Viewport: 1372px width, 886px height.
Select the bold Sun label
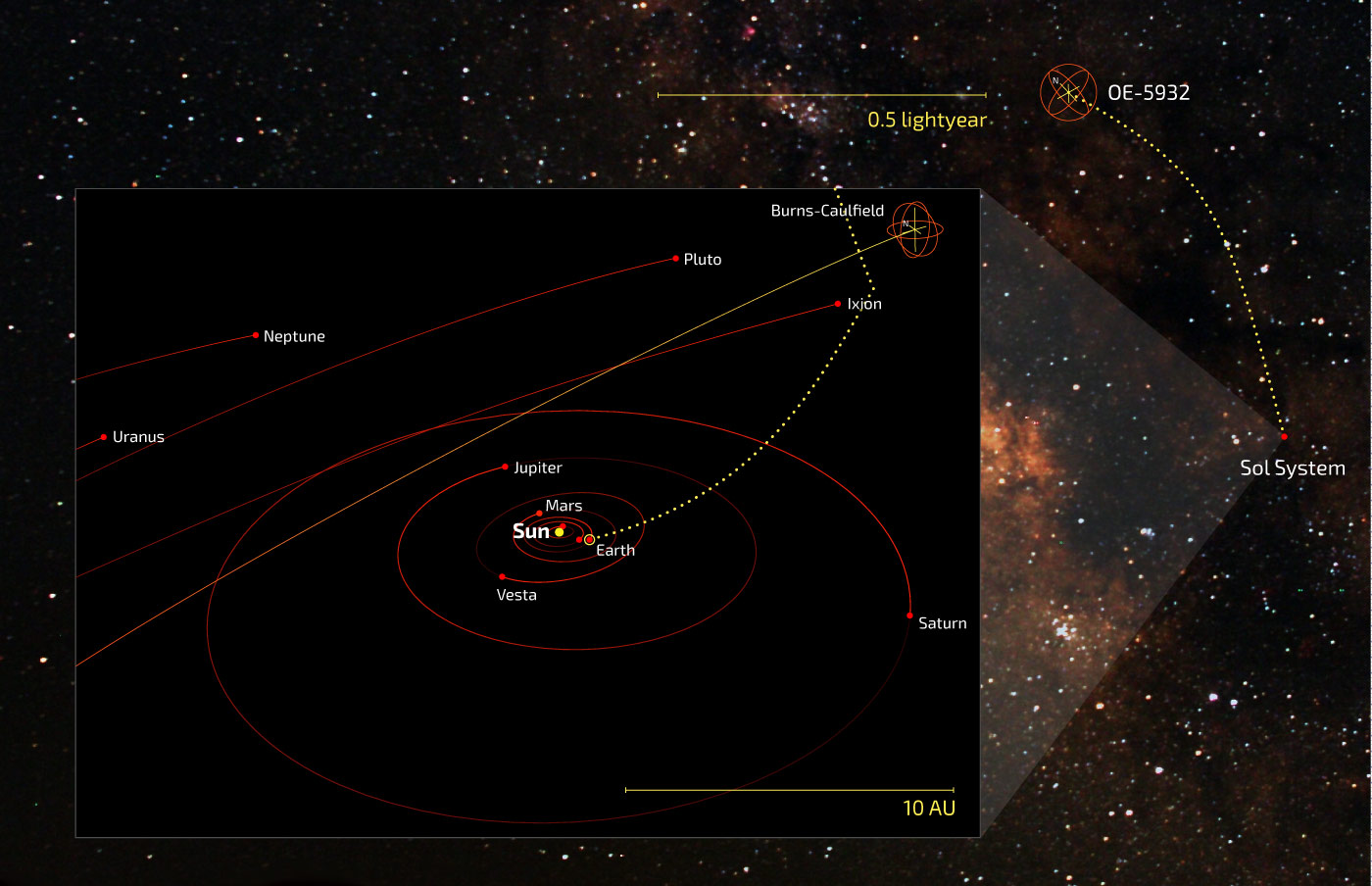tap(531, 531)
